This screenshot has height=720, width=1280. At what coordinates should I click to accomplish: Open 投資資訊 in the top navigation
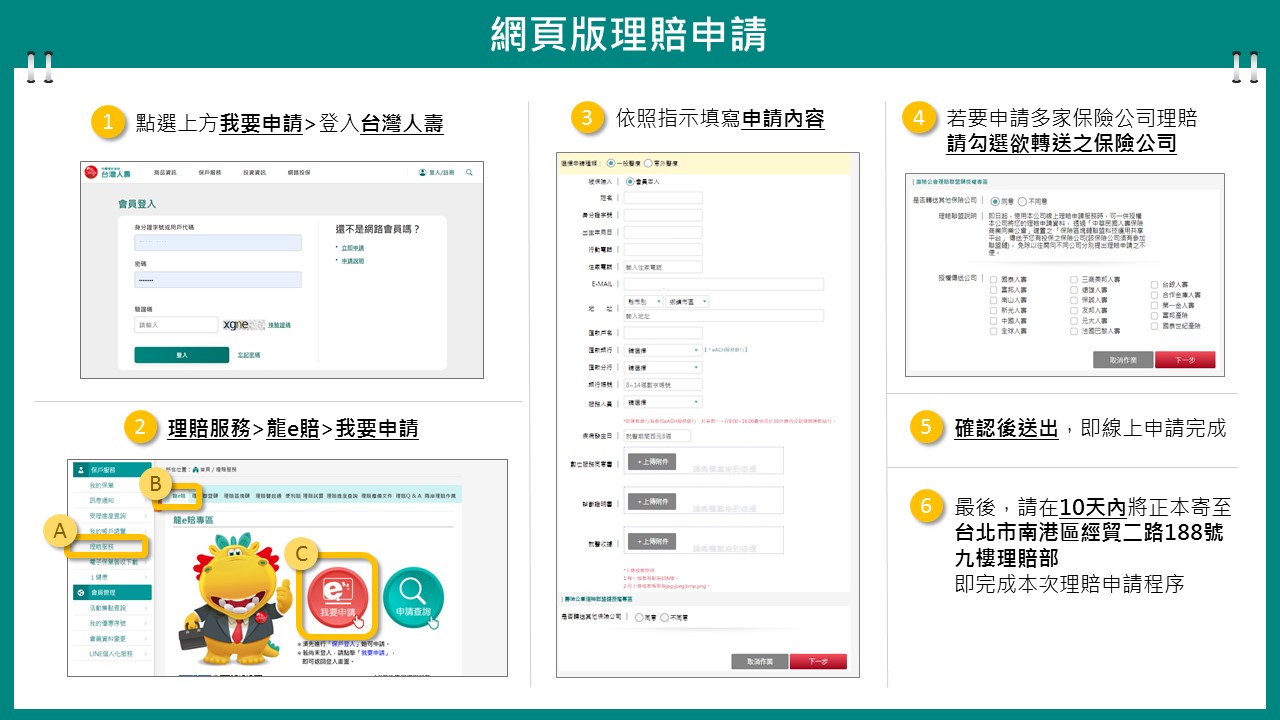[254, 173]
